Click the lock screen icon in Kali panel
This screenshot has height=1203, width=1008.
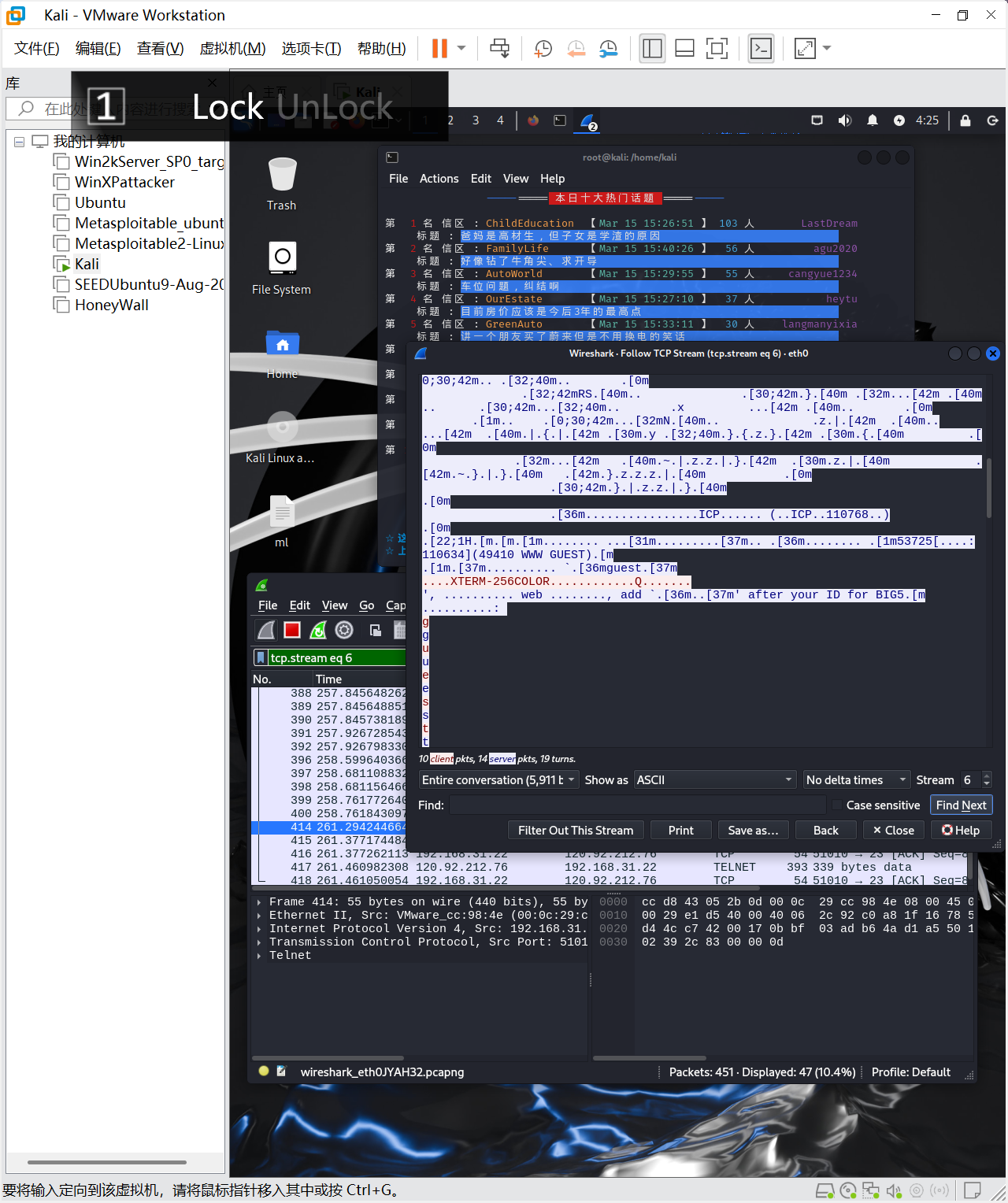pyautogui.click(x=965, y=120)
